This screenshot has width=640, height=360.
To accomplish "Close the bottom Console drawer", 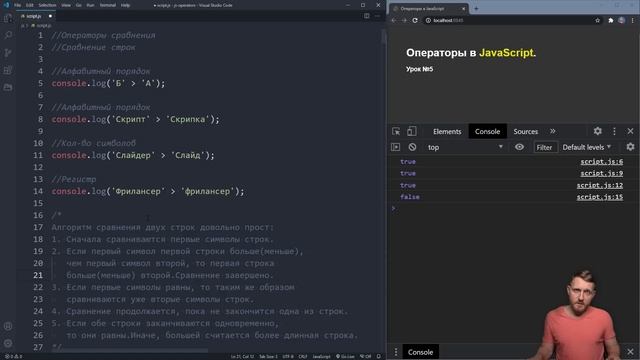I will (x=630, y=351).
